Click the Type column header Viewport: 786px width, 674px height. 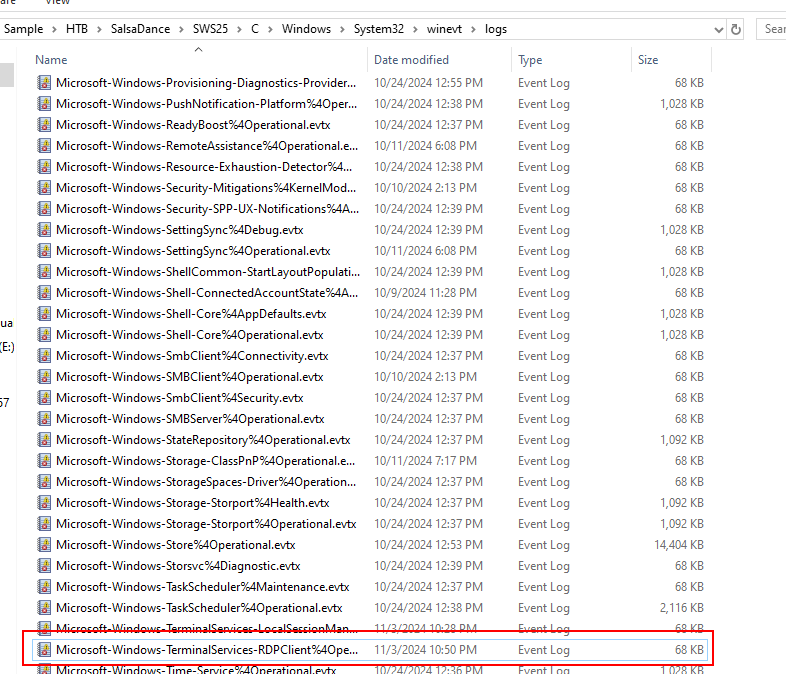[530, 60]
